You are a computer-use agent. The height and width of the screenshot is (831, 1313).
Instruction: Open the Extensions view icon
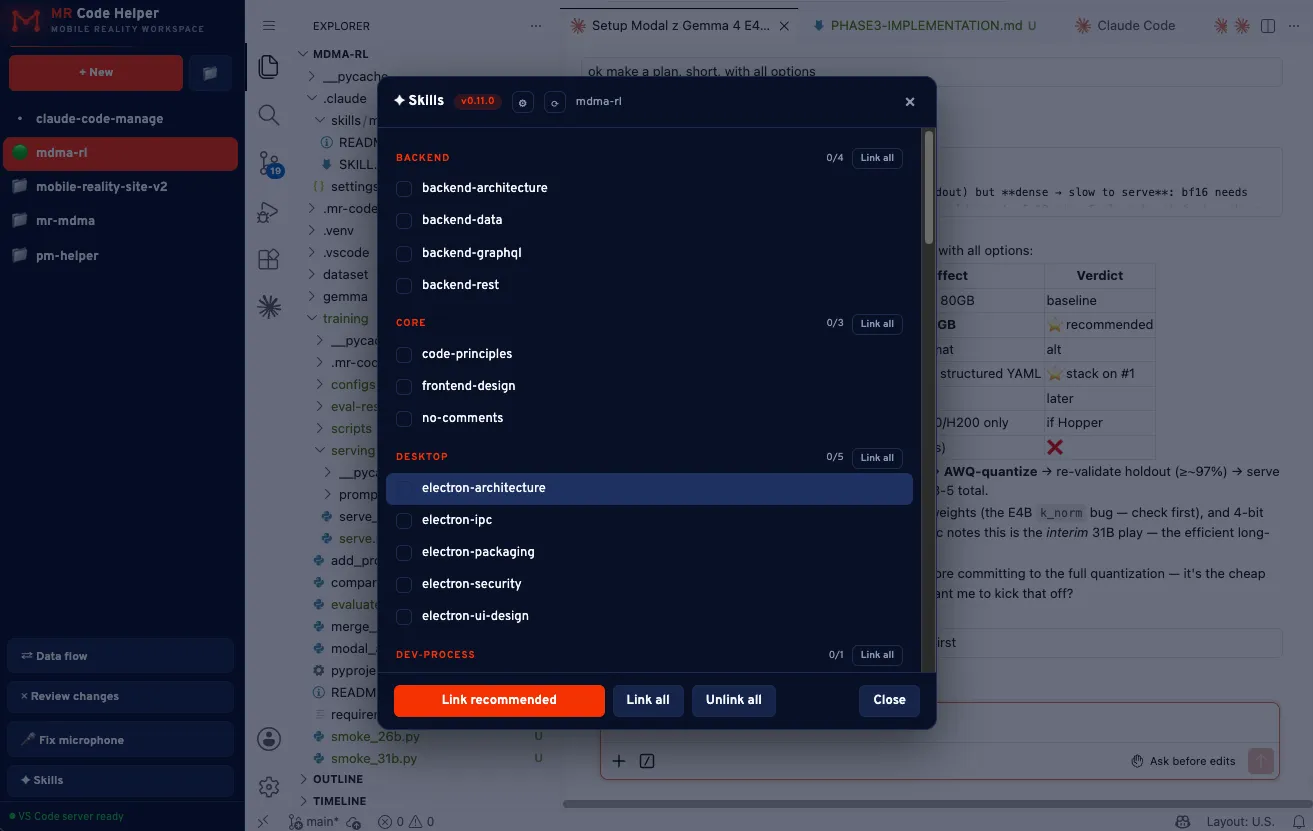[x=269, y=259]
